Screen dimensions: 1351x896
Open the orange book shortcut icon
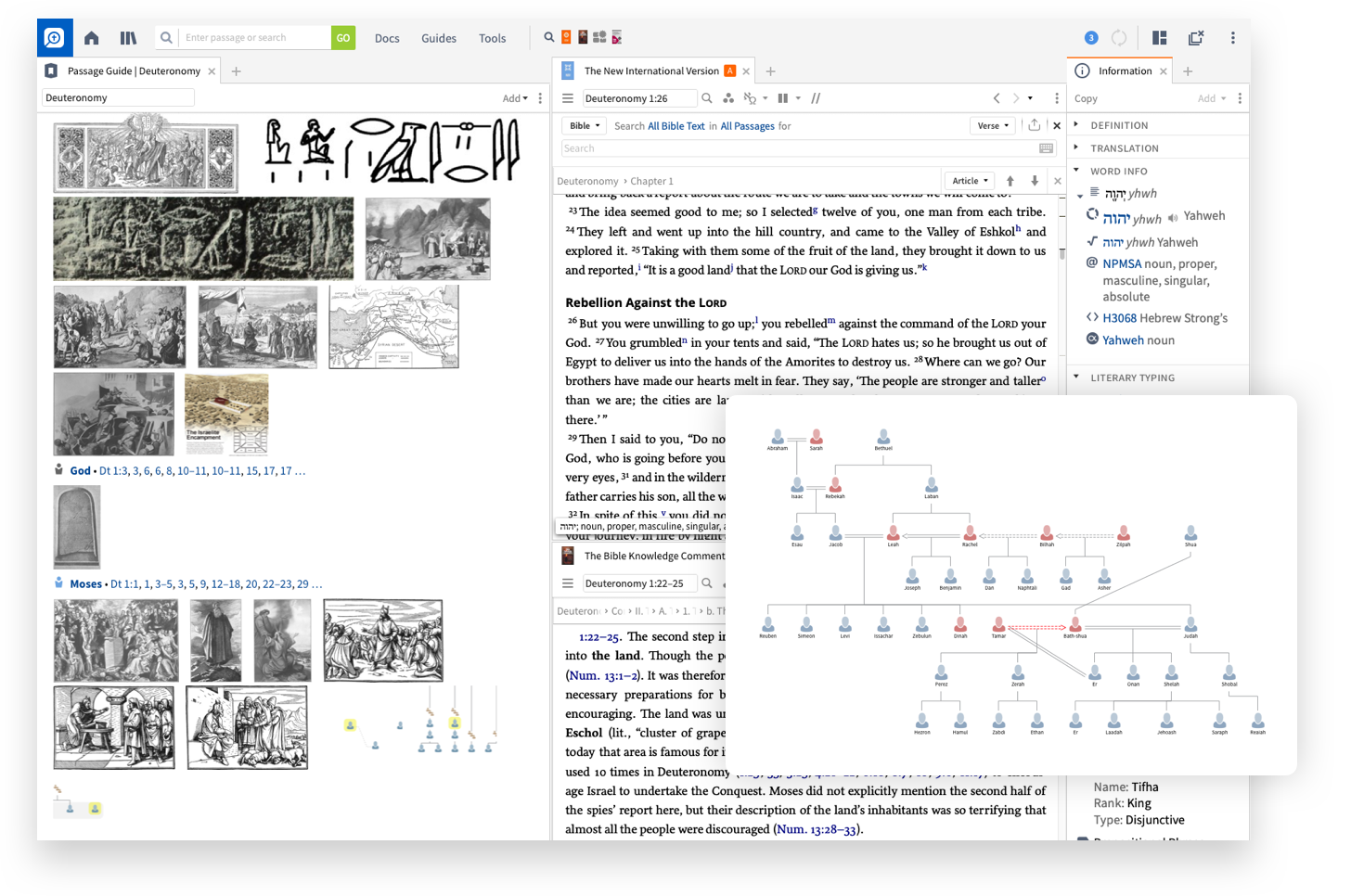click(x=566, y=37)
